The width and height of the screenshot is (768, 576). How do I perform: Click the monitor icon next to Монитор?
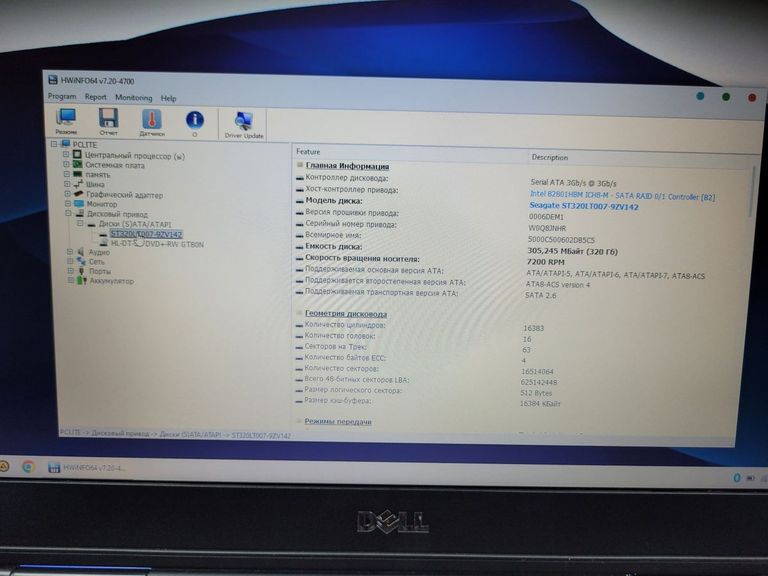click(79, 203)
